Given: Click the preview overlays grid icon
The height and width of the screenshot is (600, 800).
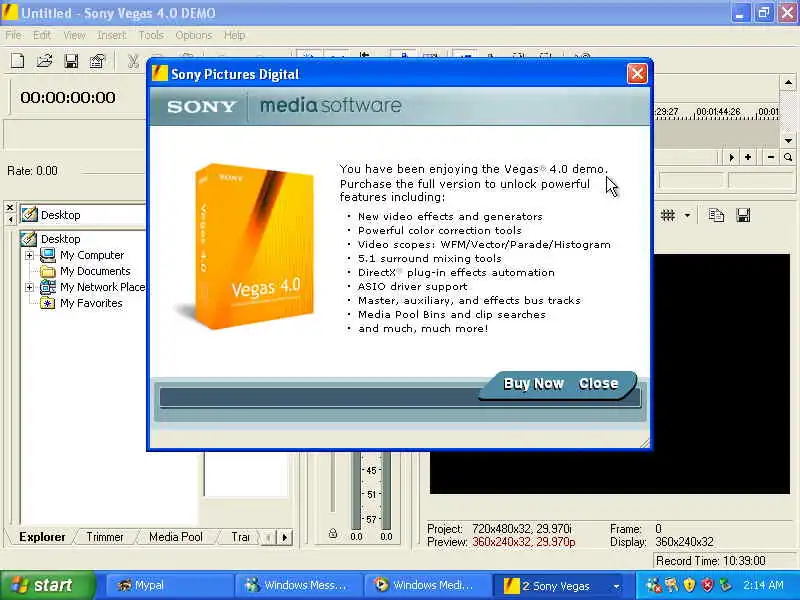Looking at the screenshot, I should (668, 215).
